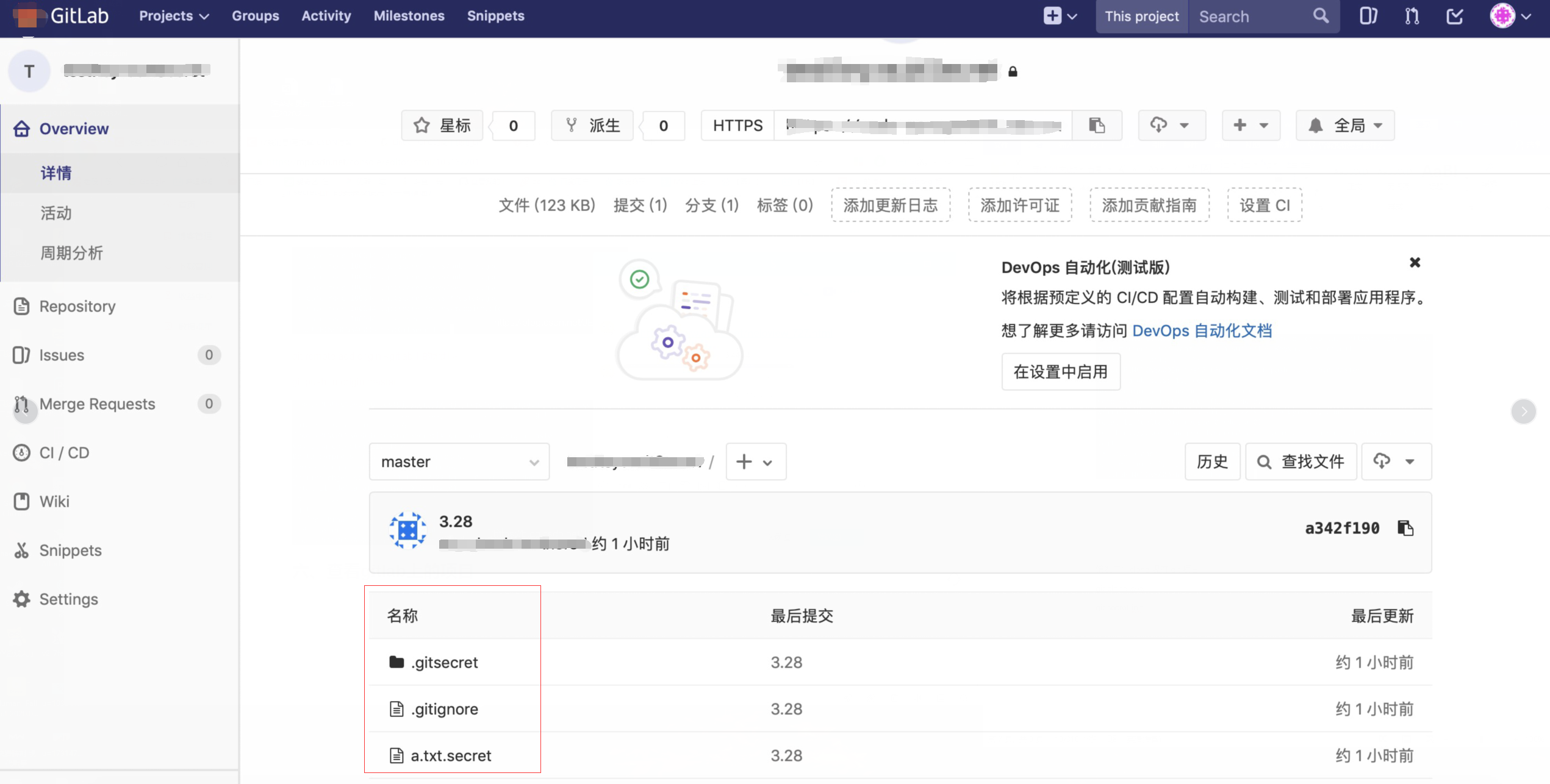Open the Groups menu
Screen dimensions: 1550x784
(255, 16)
